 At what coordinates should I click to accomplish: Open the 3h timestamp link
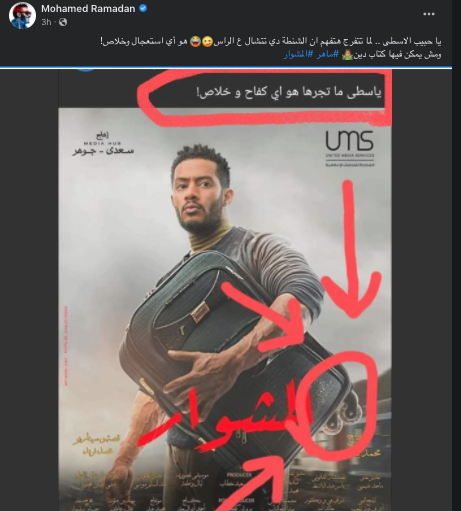click(46, 22)
